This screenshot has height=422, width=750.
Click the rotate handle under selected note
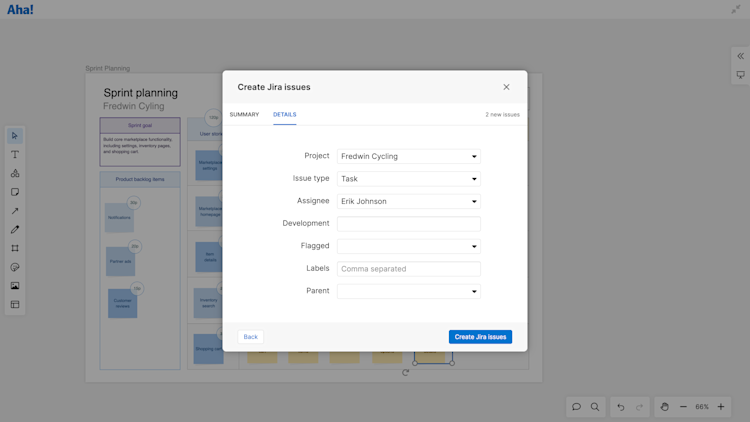pyautogui.click(x=406, y=372)
